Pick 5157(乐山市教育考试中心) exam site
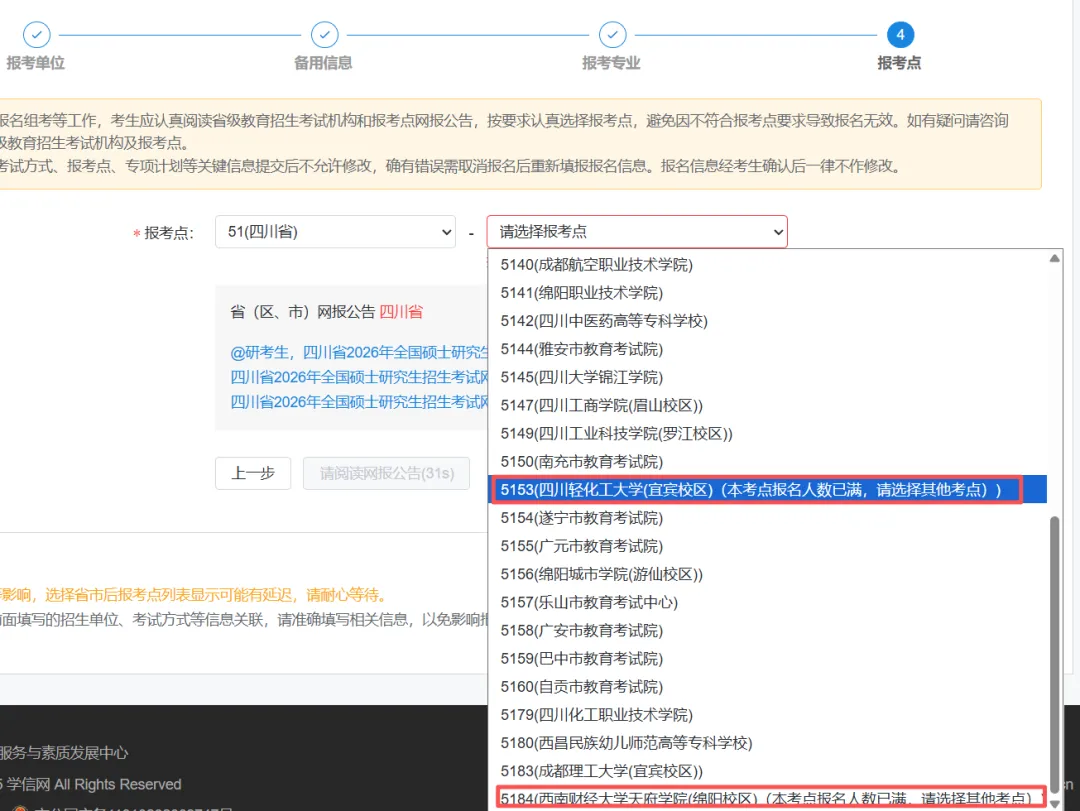 pyautogui.click(x=589, y=602)
